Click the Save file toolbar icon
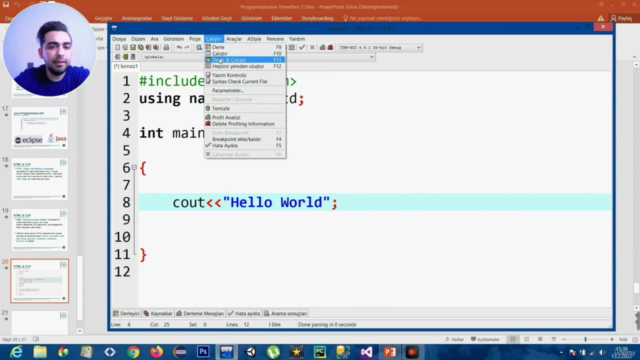 click(133, 47)
